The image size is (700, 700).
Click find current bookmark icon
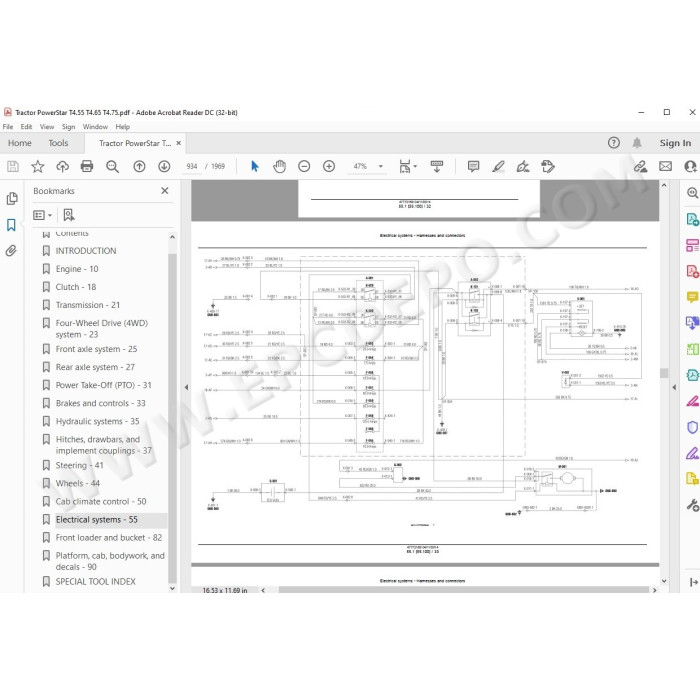tap(69, 215)
